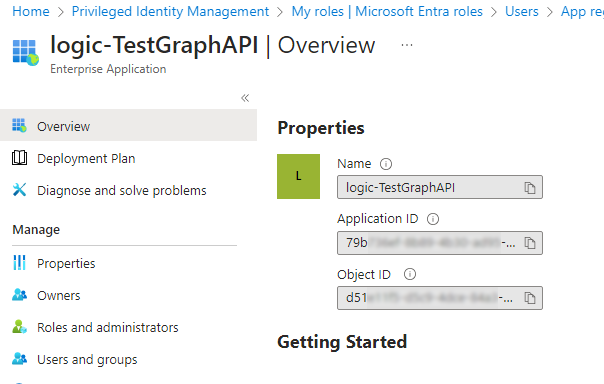Open the ellipsis more options menu
Screen dimensions: 604x384
tap(407, 45)
